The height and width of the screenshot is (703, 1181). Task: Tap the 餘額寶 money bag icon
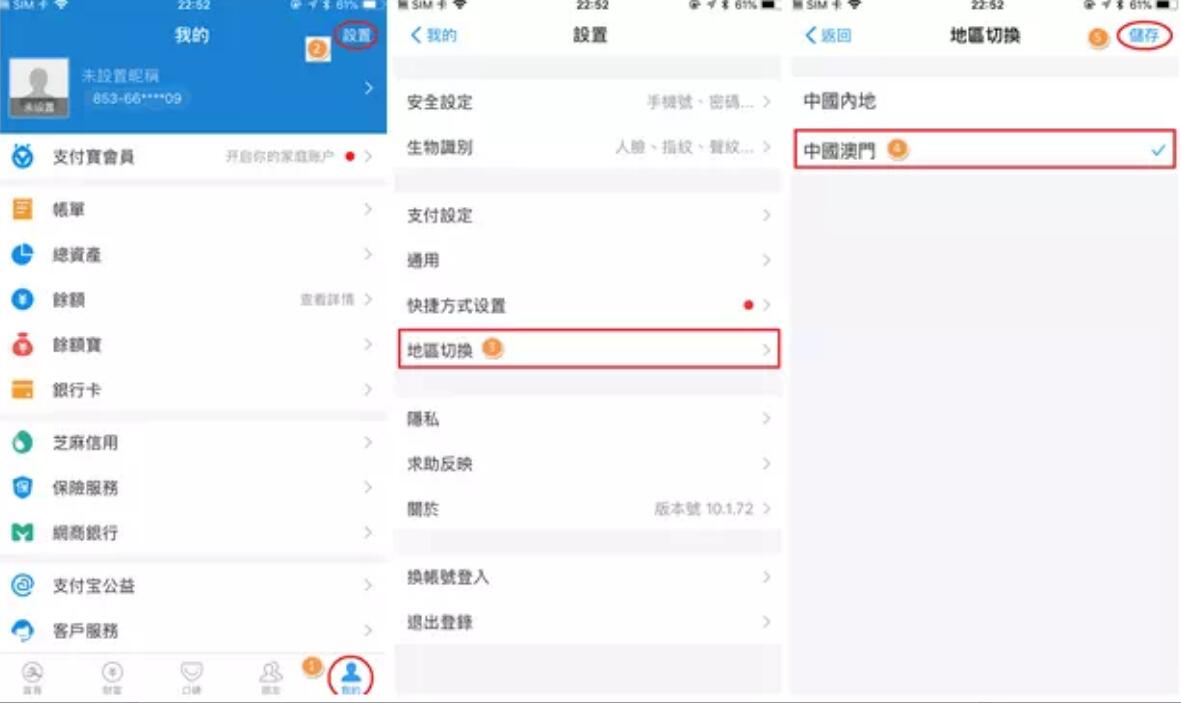tap(23, 344)
